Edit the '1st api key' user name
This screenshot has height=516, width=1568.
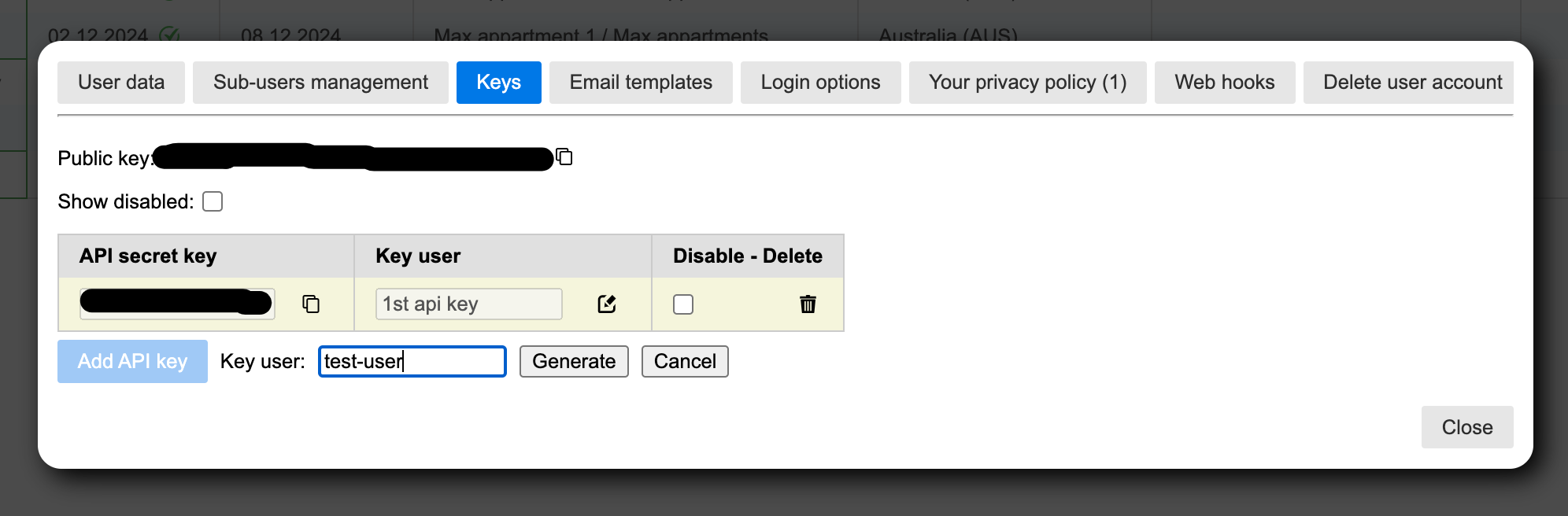pyautogui.click(x=606, y=304)
